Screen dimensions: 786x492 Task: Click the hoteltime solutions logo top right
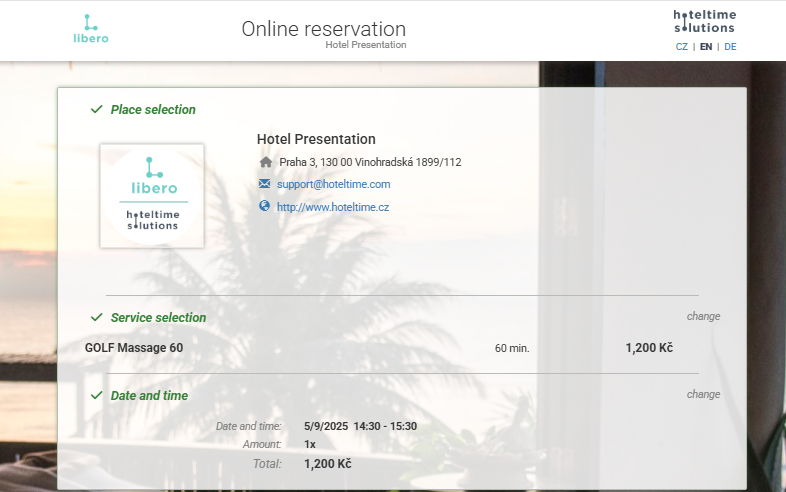click(703, 20)
